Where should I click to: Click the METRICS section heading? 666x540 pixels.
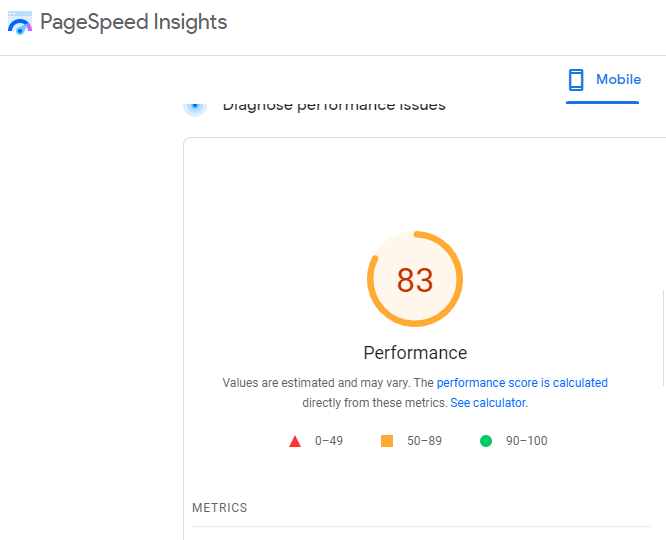[220, 508]
